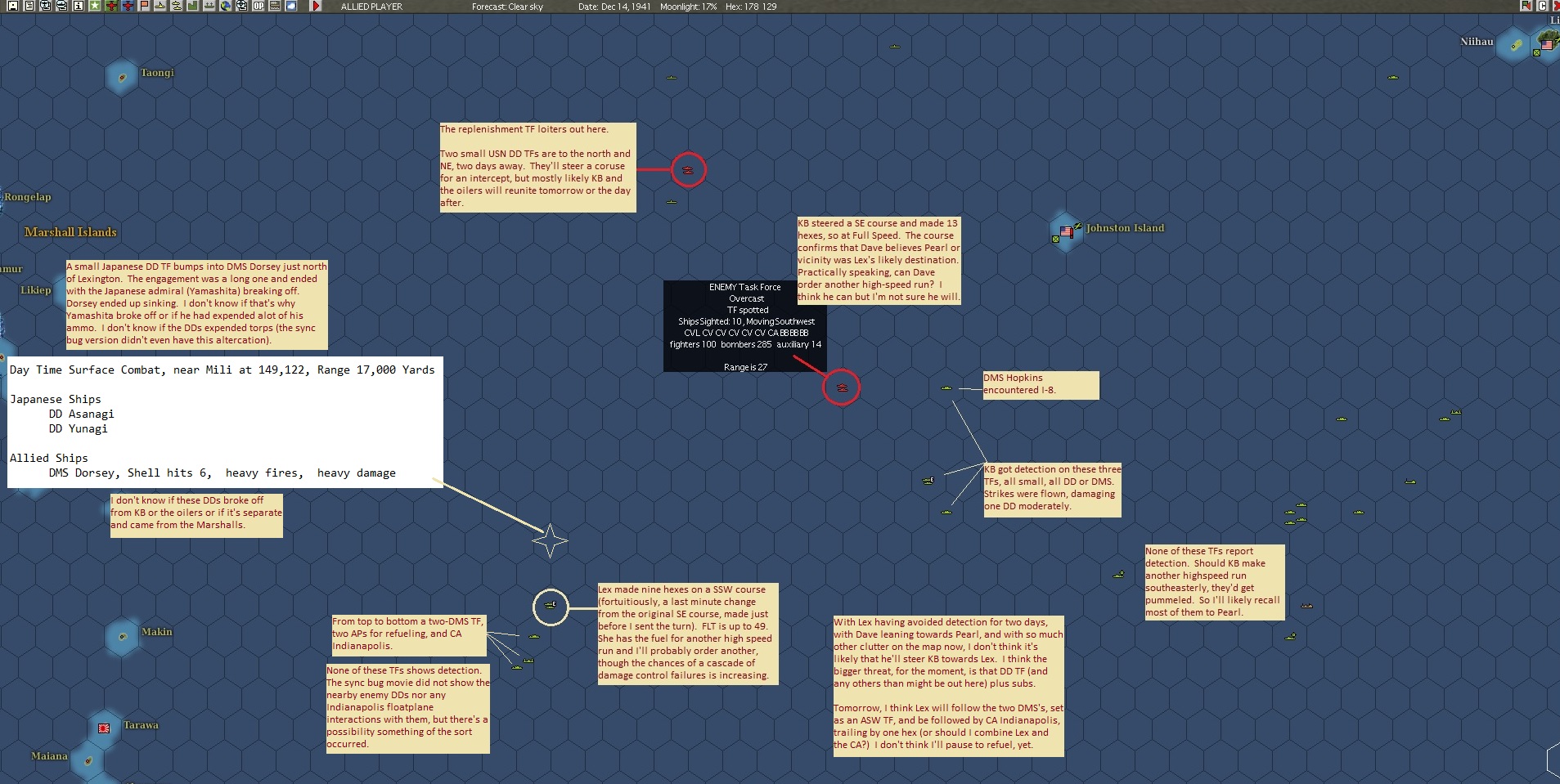Select the yellow-circled Lexington task force
This screenshot has width=1560, height=784.
coord(551,607)
